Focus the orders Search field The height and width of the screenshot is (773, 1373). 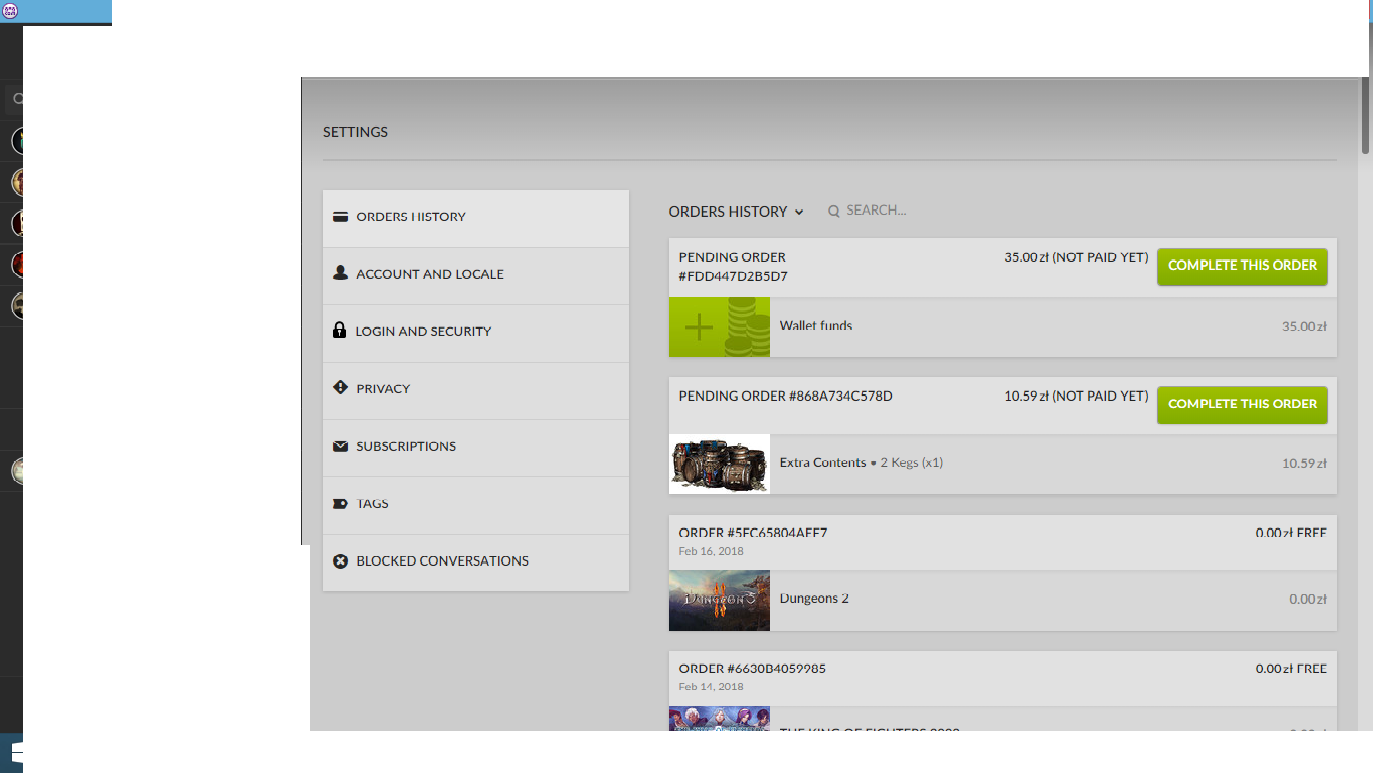875,211
